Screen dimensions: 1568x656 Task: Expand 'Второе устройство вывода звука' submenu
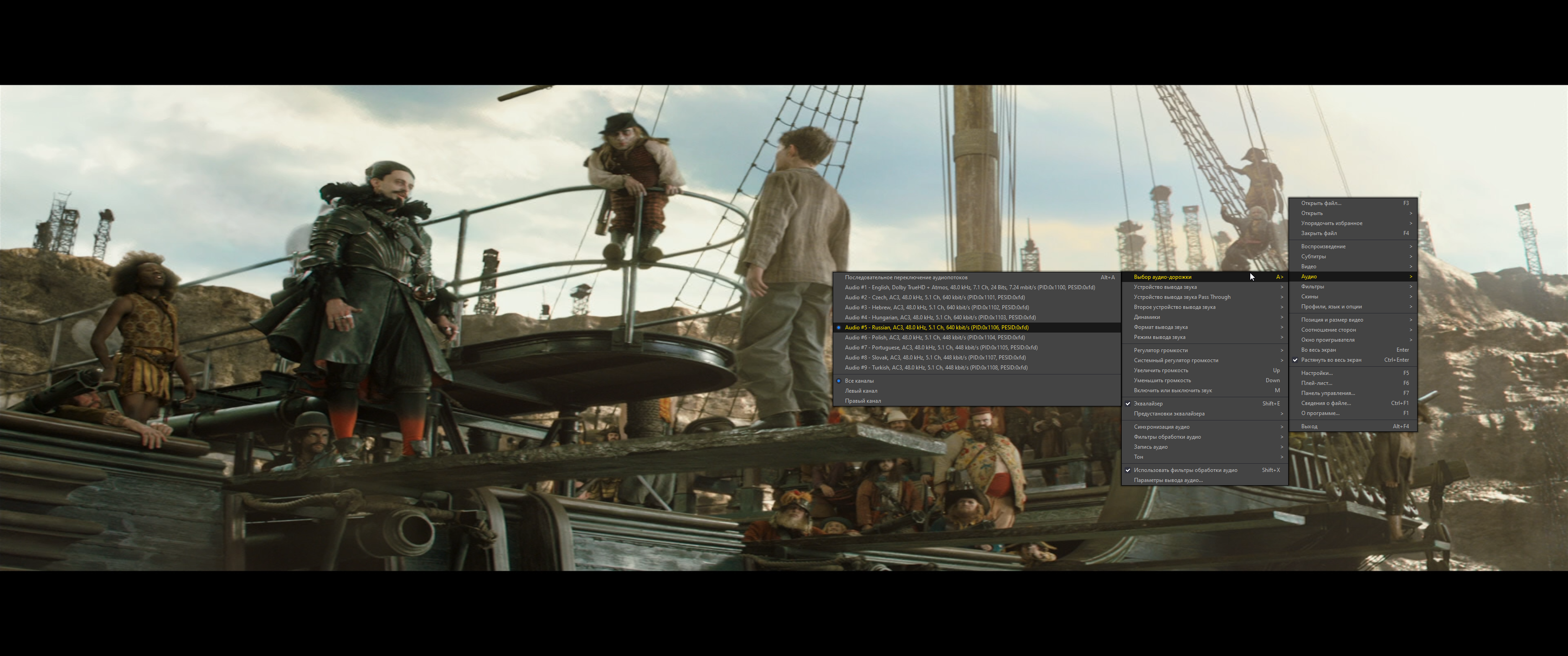pos(1205,307)
